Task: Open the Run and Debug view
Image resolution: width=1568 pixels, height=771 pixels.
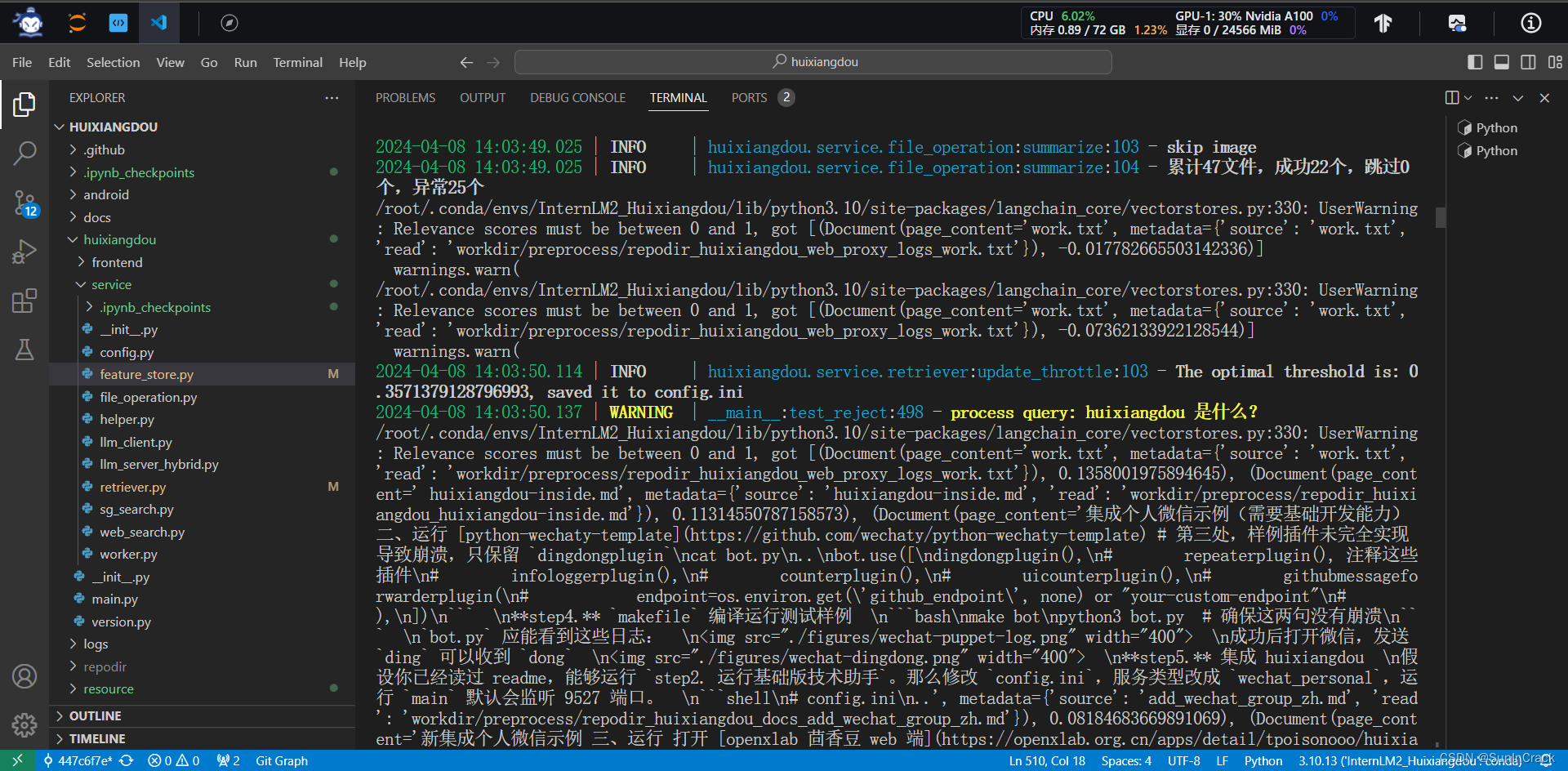Action: click(24, 252)
